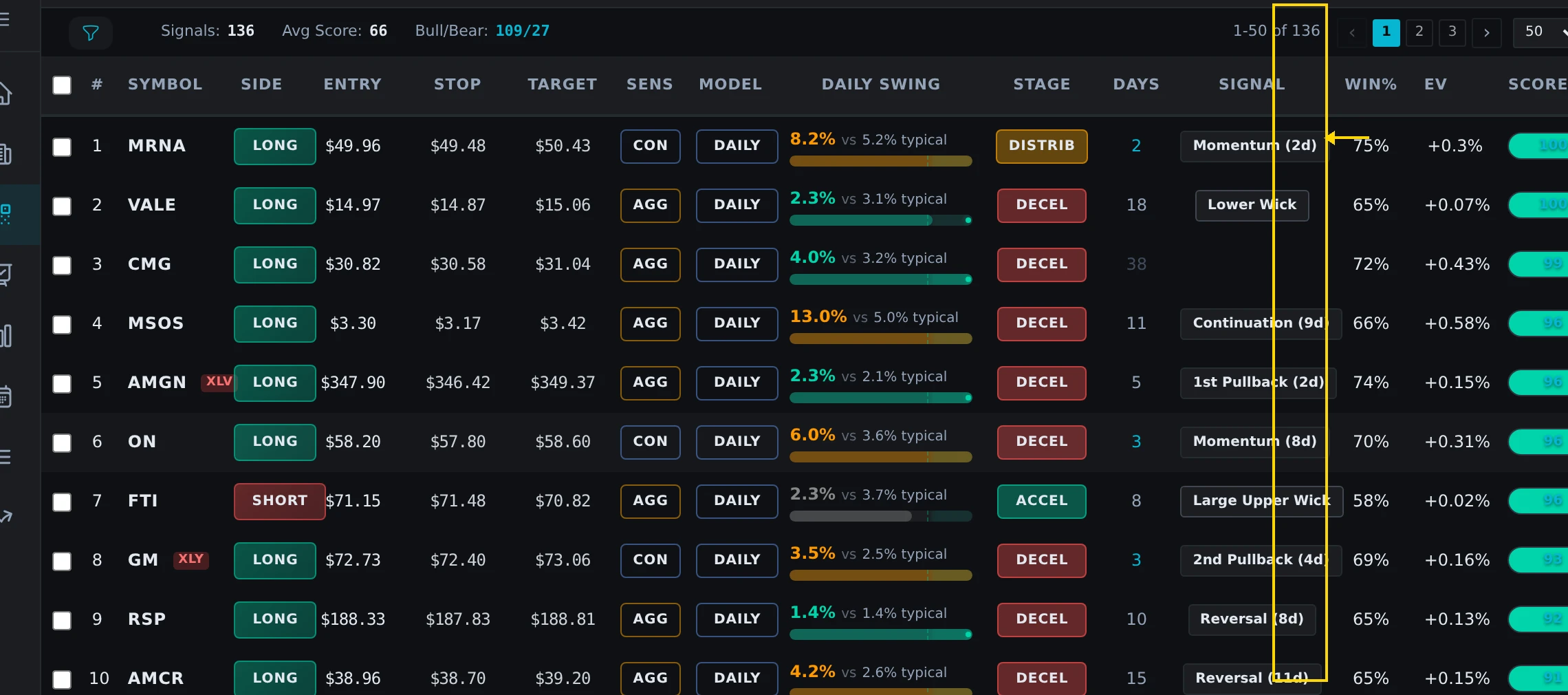Go to the next page arrow

1487,32
